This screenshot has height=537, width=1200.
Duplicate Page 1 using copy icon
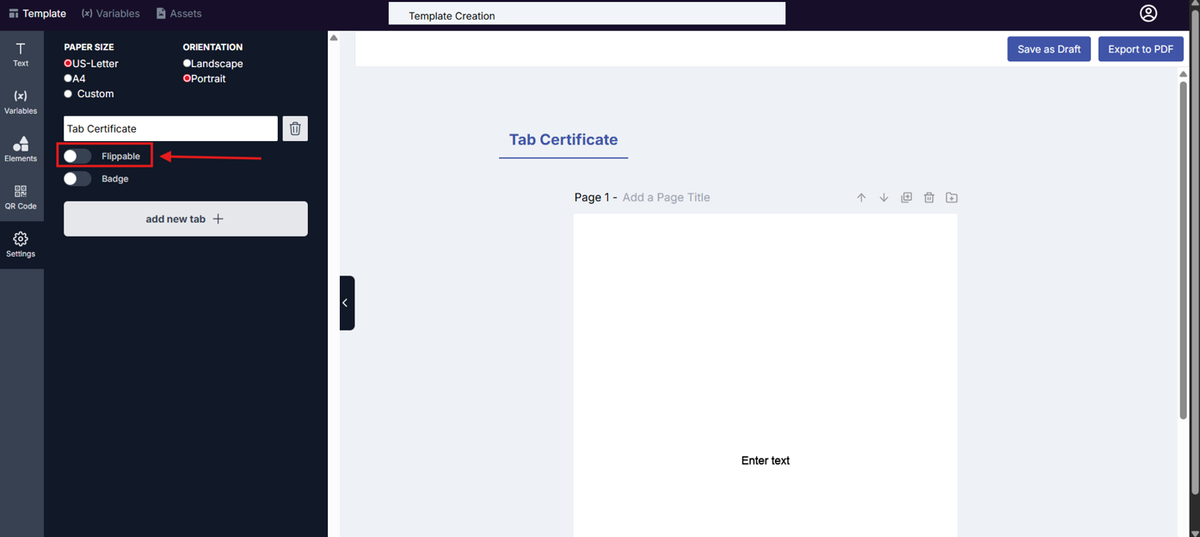coord(907,198)
